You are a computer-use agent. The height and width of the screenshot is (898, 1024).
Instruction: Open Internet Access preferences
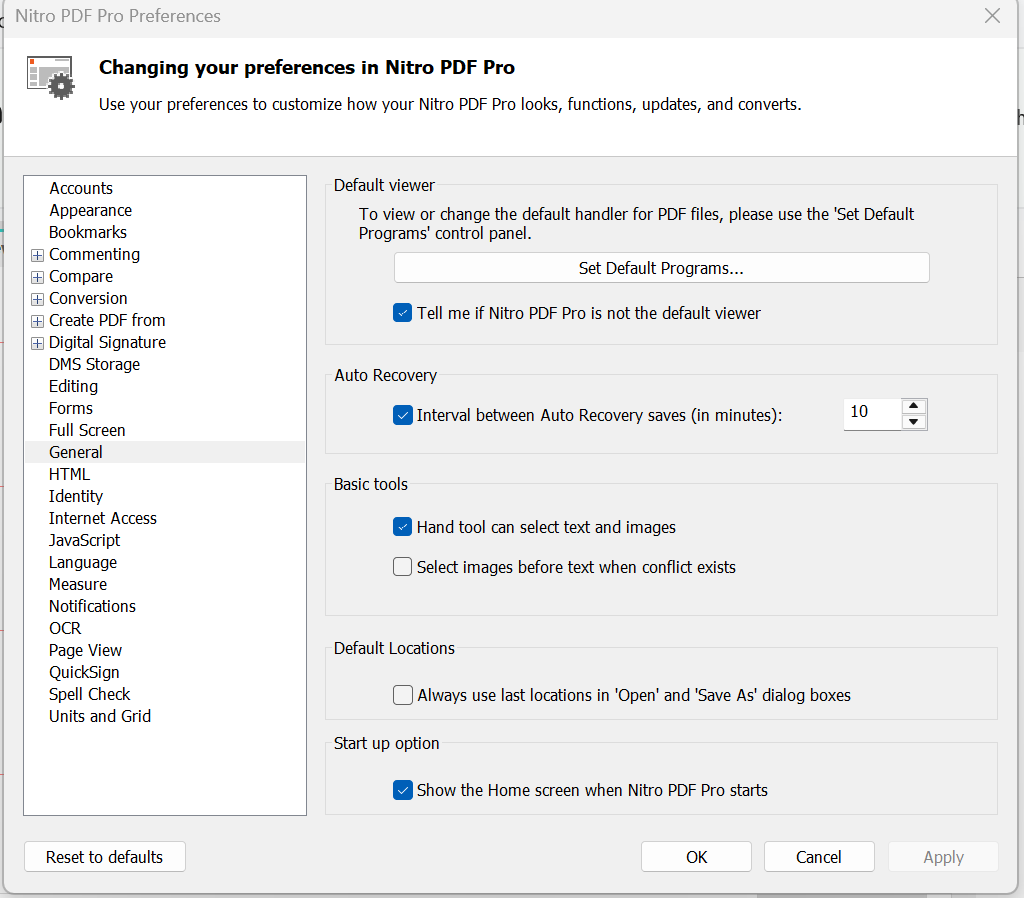click(x=103, y=519)
